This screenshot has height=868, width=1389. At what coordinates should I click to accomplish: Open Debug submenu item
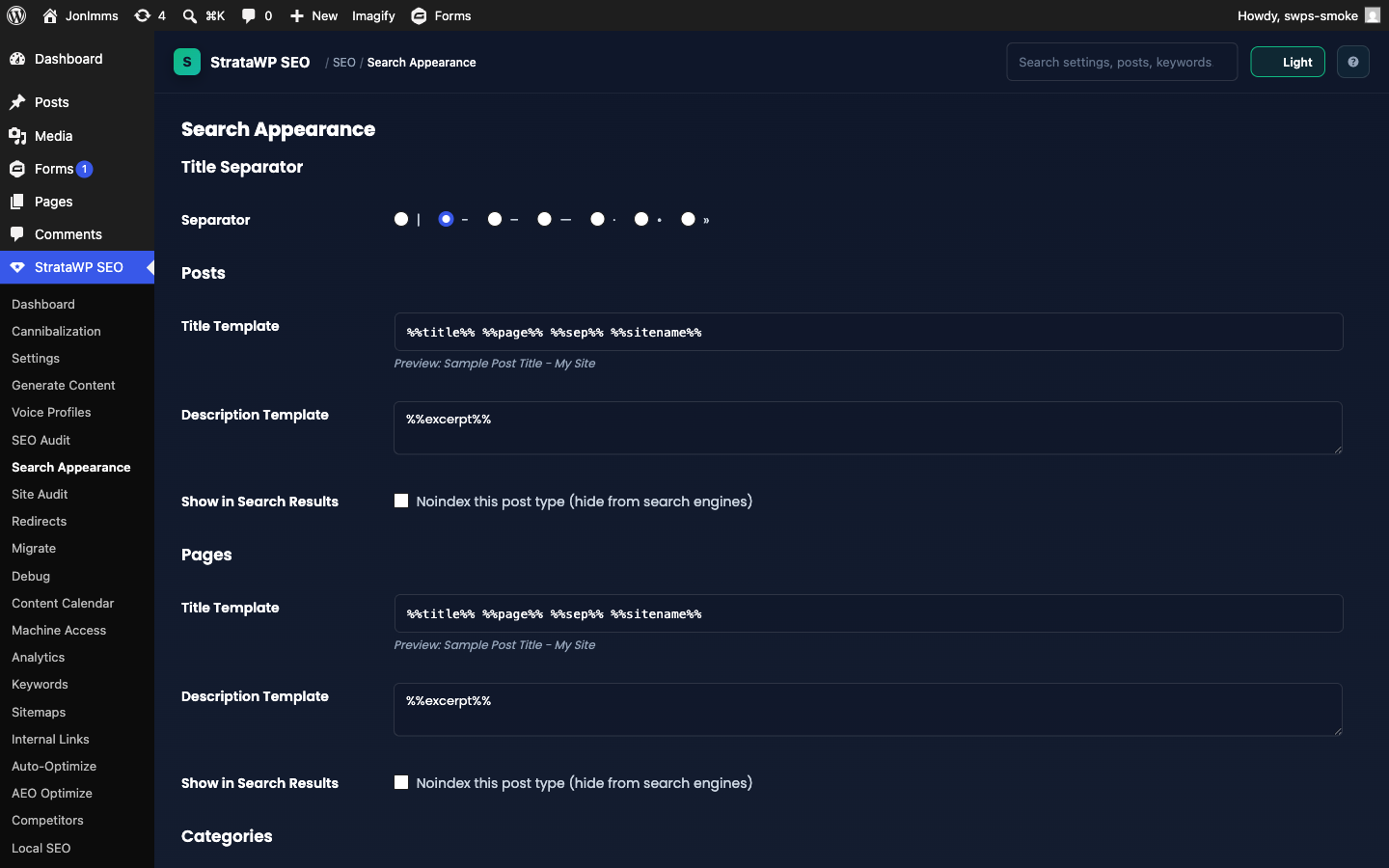[x=31, y=576]
